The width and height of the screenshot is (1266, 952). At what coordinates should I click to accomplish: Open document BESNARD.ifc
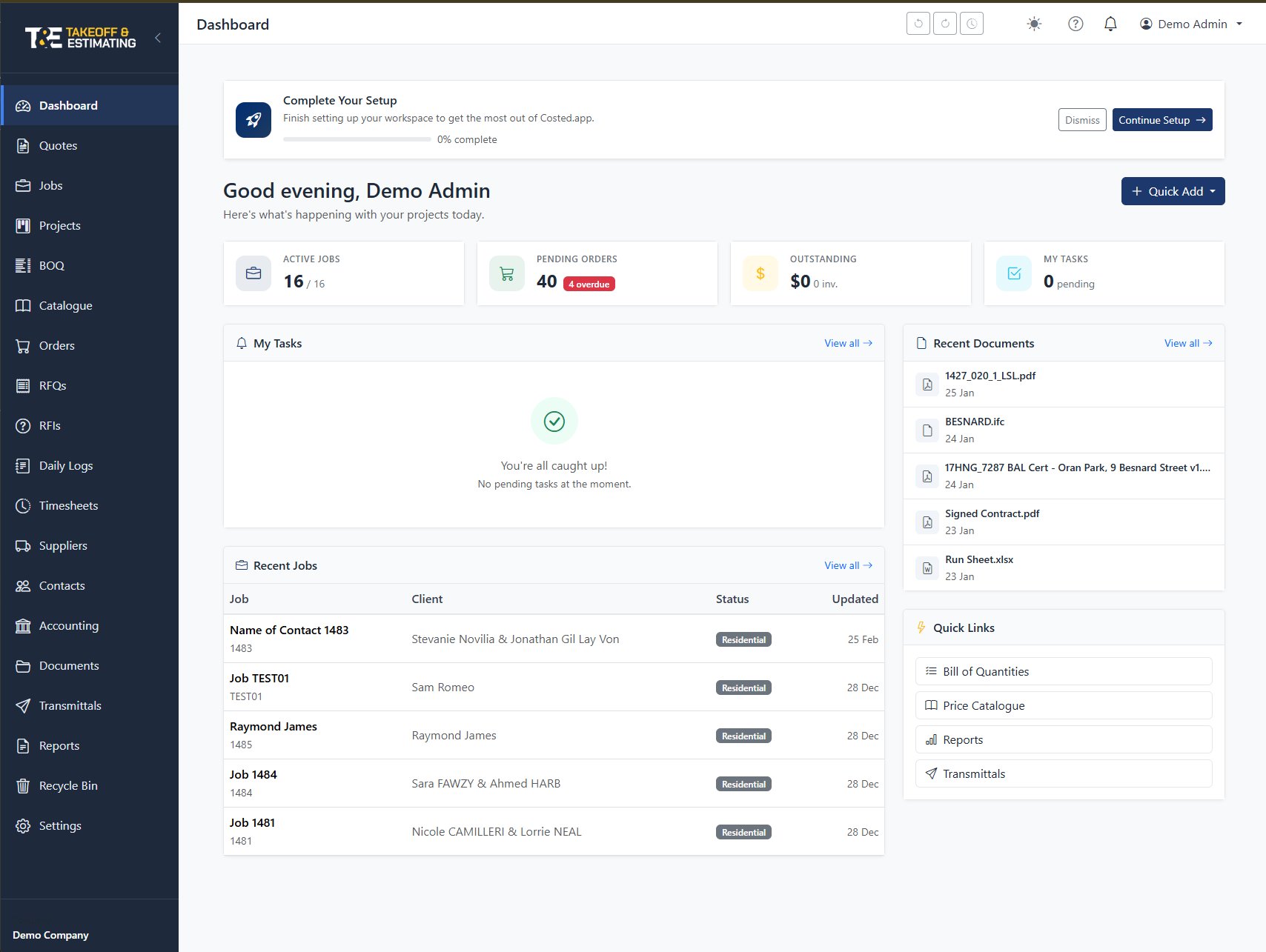point(1064,430)
